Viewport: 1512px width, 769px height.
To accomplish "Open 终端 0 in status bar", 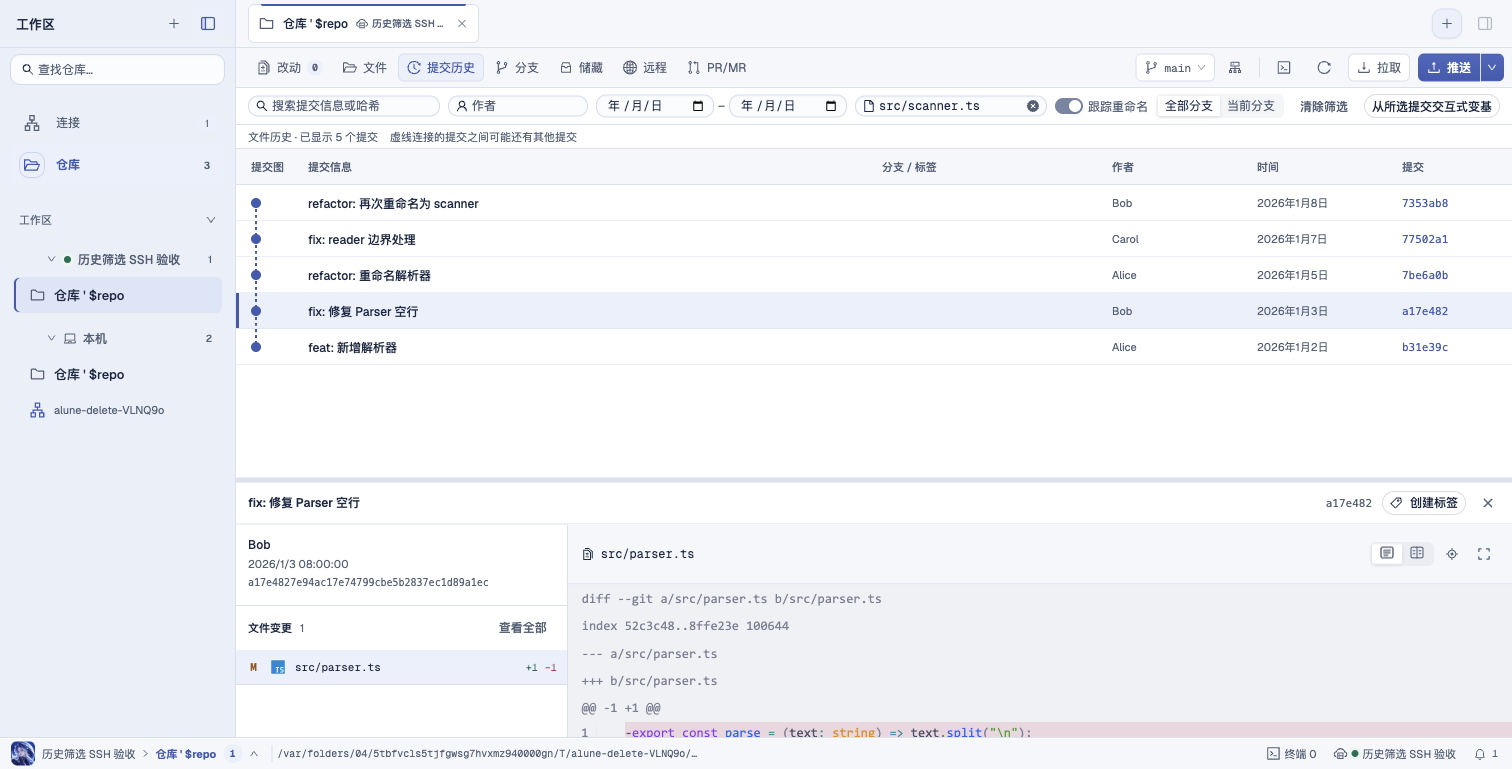I will point(1292,754).
